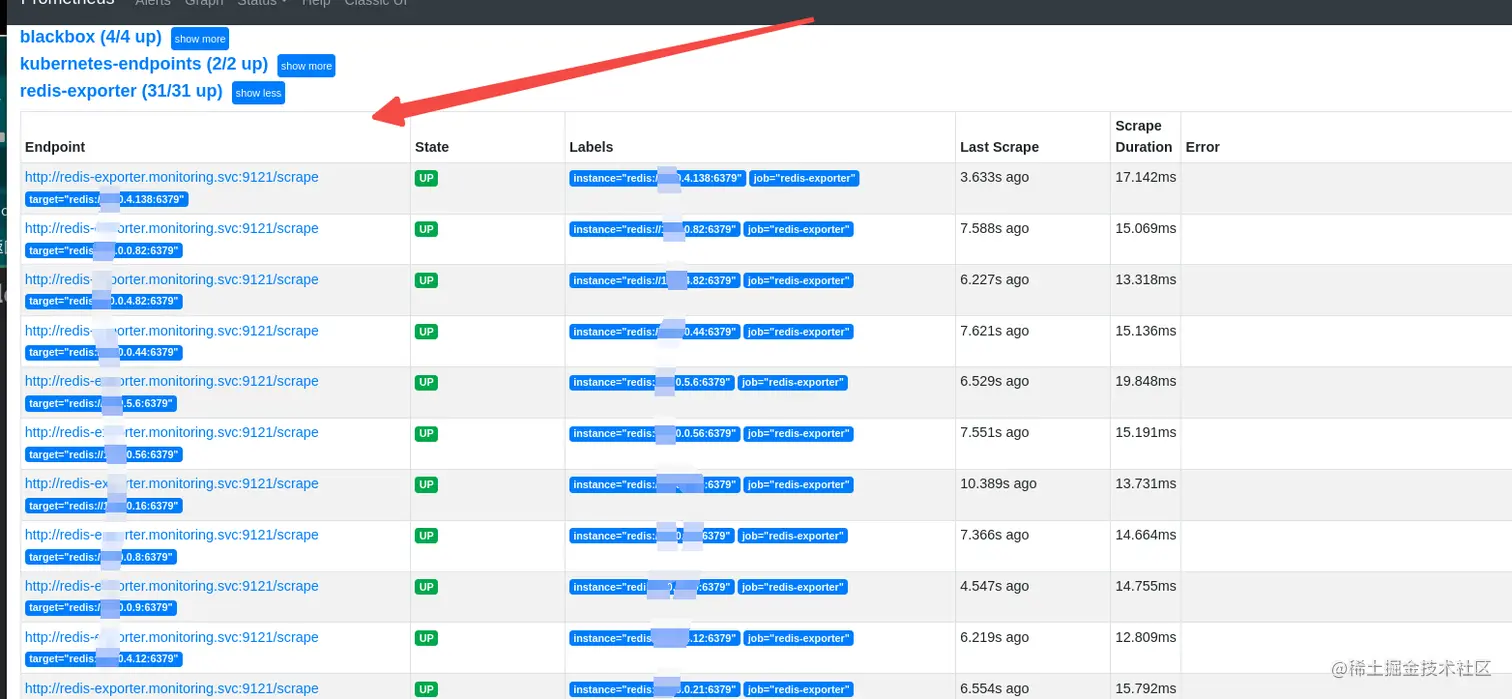Open scrape URL in the 7.588s ago row
Image resolution: width=1512 pixels, height=699 pixels.
[172, 228]
